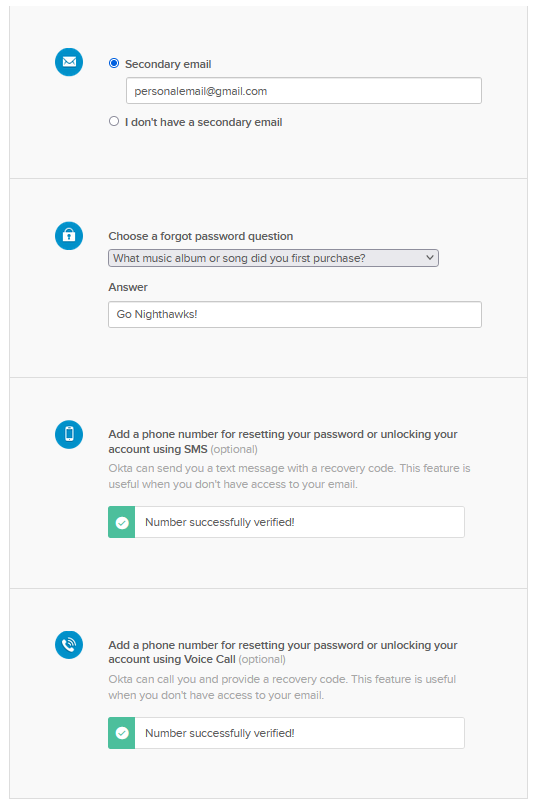Click the Choose a forgot password question label
This screenshot has width=540, height=806.
point(201,236)
